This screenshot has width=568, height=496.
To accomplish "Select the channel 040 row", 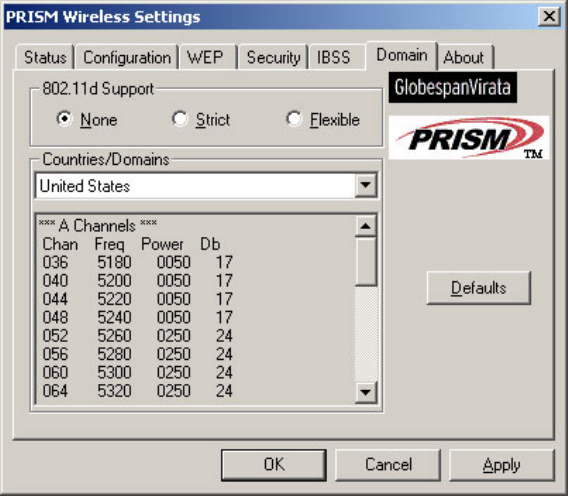I will coord(138,280).
